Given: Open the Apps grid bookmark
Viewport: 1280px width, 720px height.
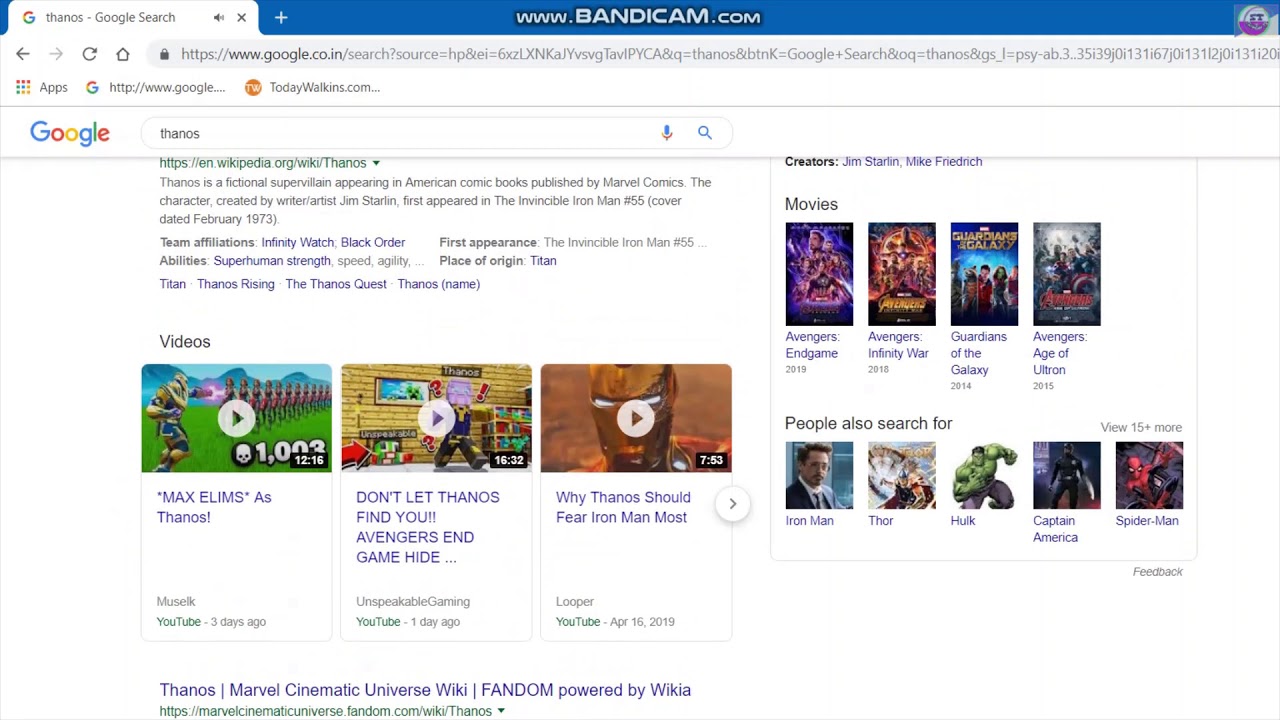Looking at the screenshot, I should (x=42, y=87).
